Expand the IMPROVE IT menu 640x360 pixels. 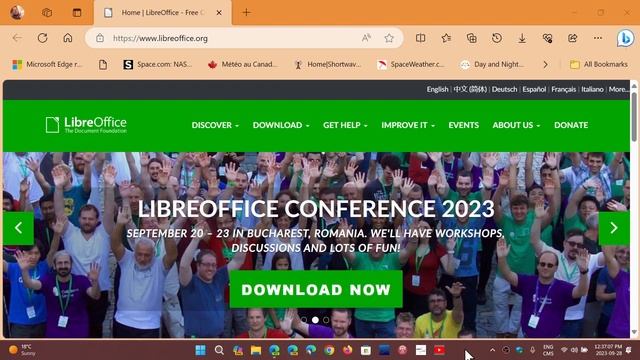pyautogui.click(x=408, y=125)
